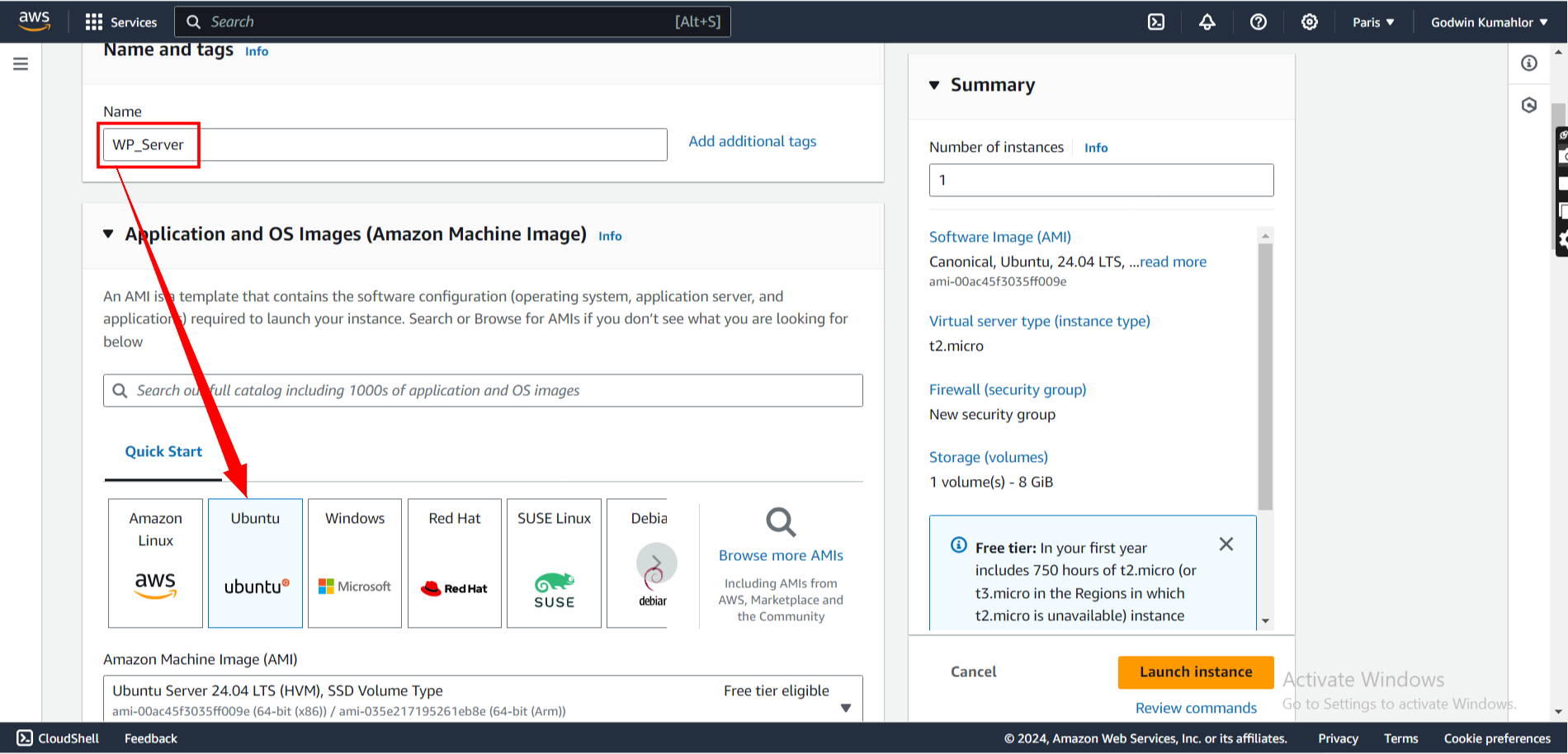Screen dimensions: 1568x754
Task: Click the hexagon security icon on right sidebar
Action: click(x=1529, y=105)
